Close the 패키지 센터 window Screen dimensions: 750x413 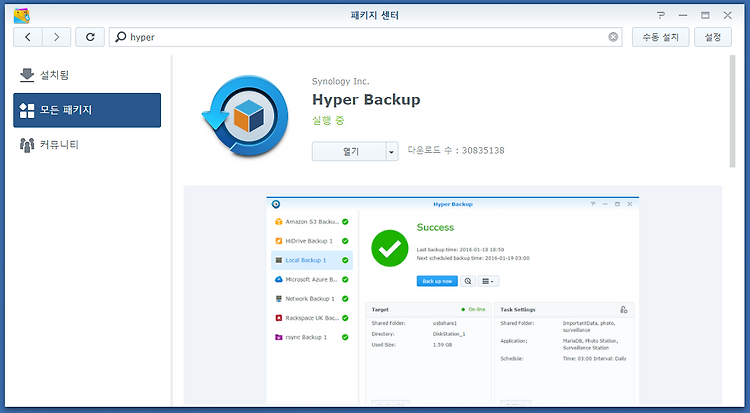(728, 15)
